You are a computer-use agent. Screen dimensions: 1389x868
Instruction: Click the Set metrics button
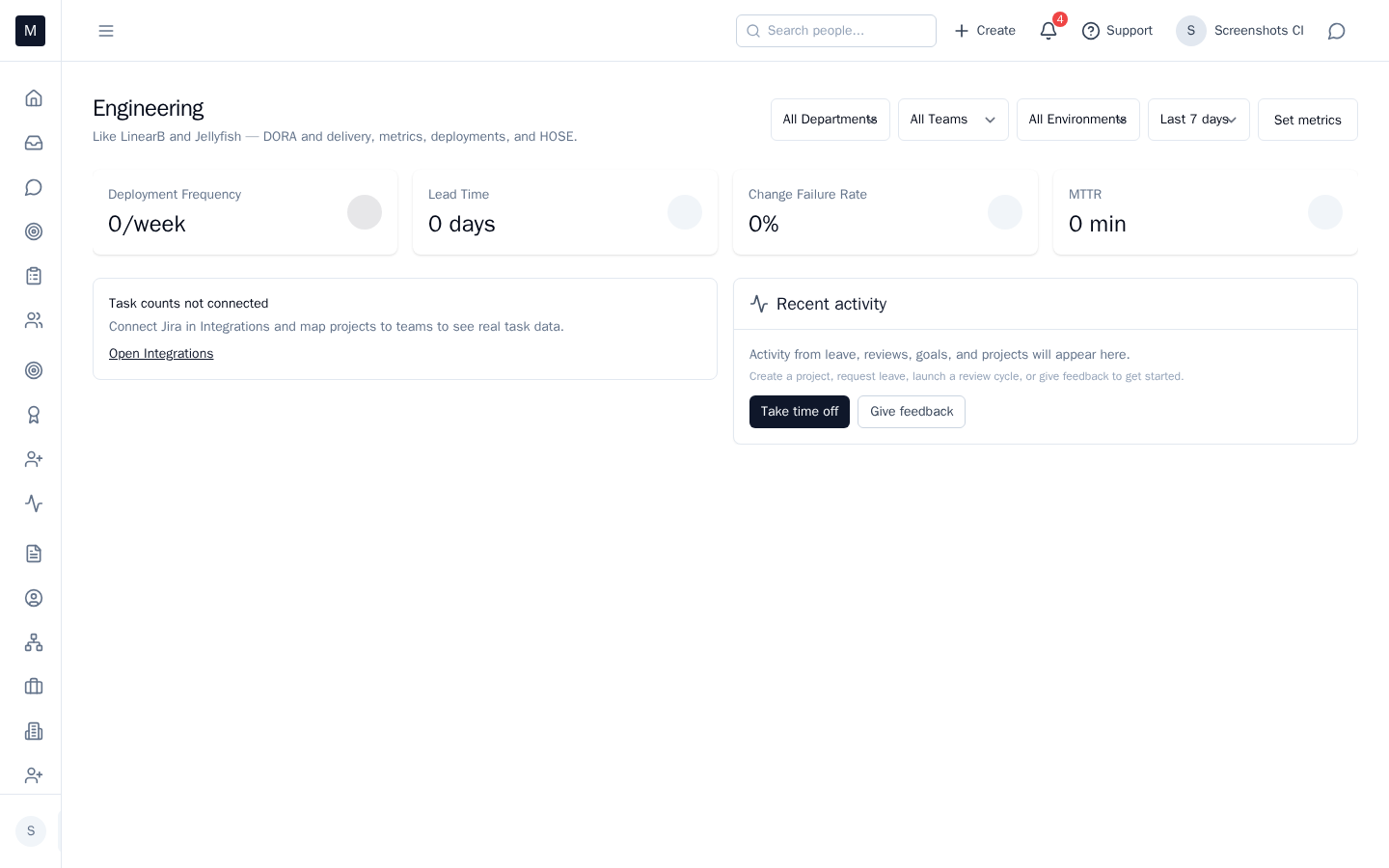[1307, 120]
